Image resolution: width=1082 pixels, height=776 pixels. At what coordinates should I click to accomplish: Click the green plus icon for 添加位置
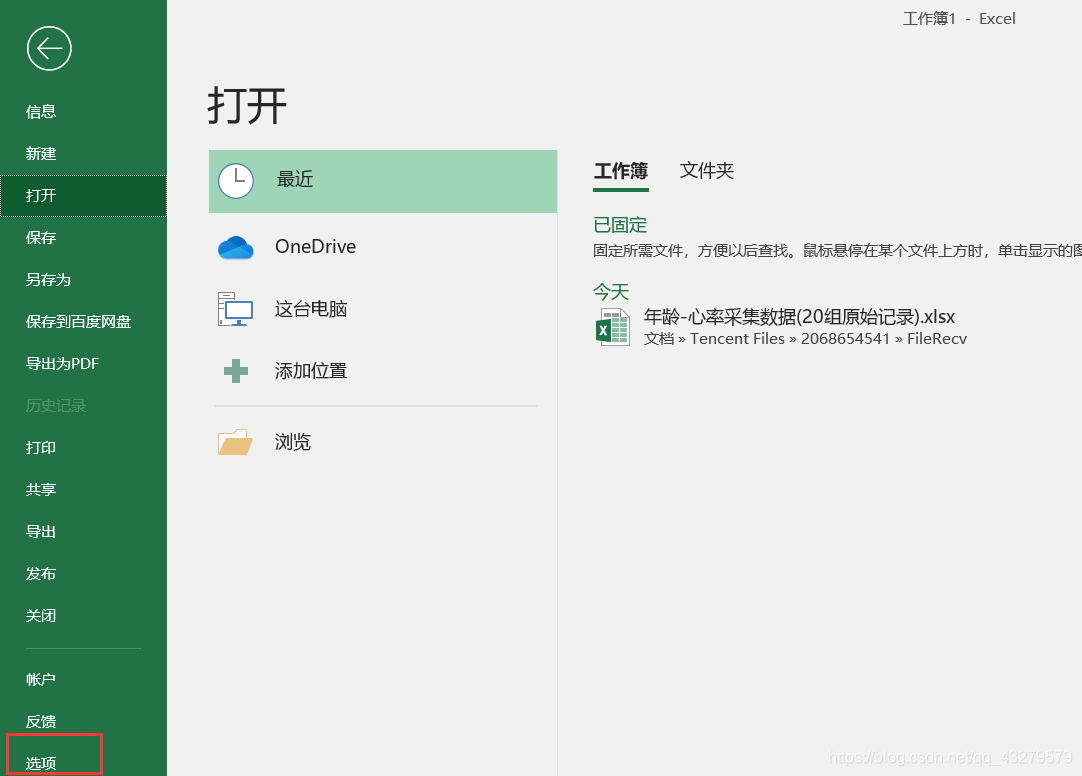236,371
